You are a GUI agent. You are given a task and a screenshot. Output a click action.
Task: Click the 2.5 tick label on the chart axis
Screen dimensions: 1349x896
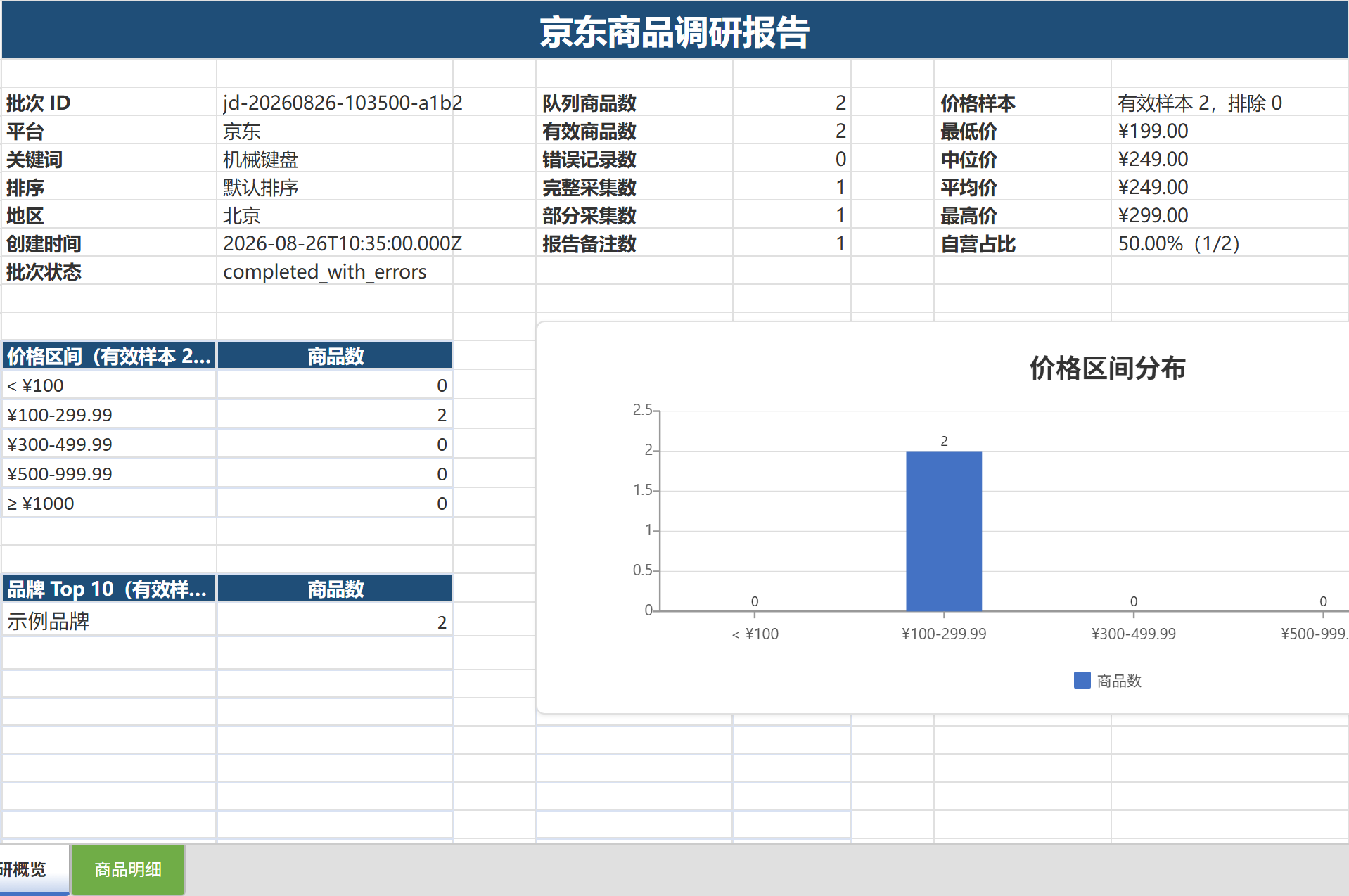[x=642, y=409]
